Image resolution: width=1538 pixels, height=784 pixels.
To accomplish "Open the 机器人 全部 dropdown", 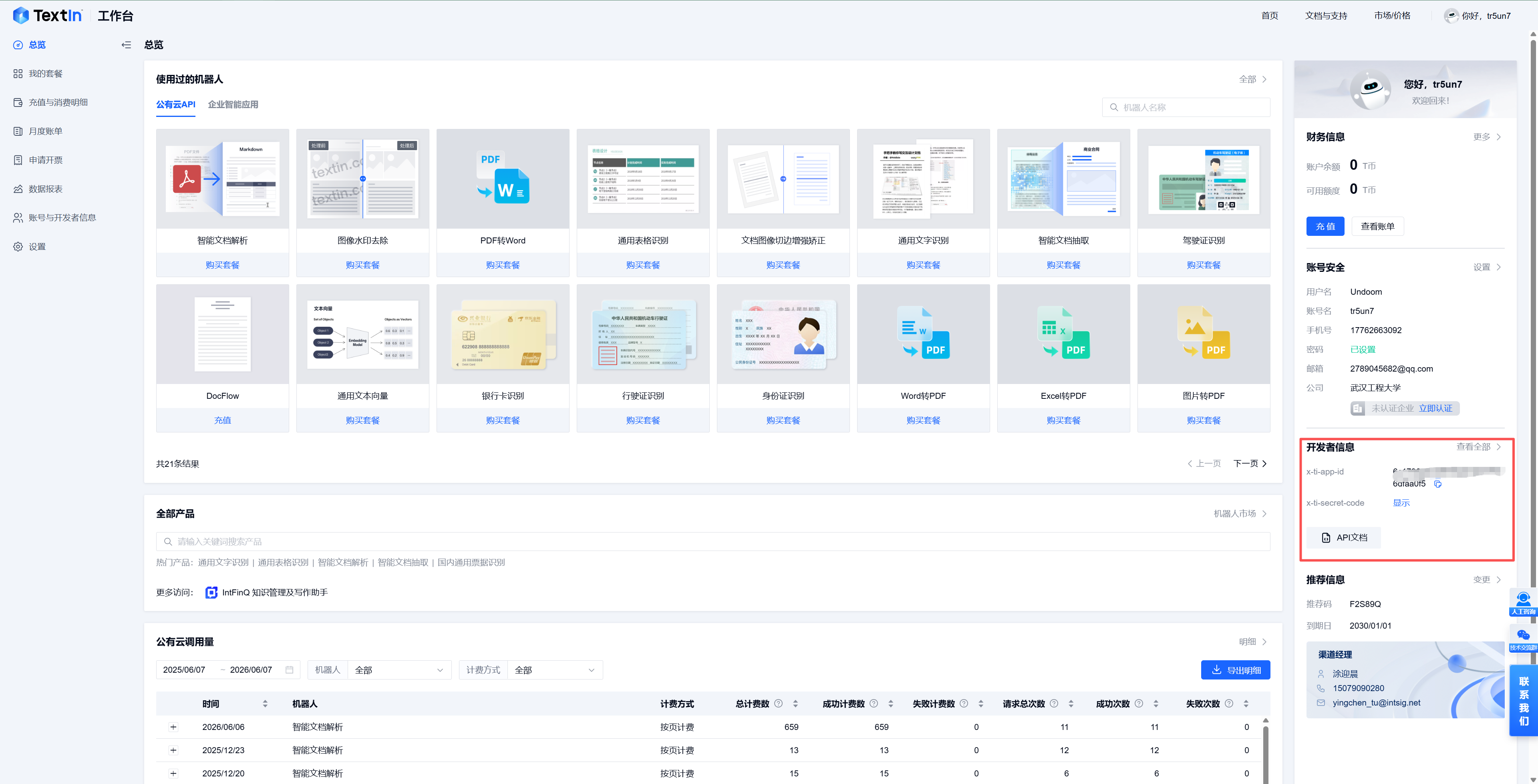I will [x=399, y=670].
